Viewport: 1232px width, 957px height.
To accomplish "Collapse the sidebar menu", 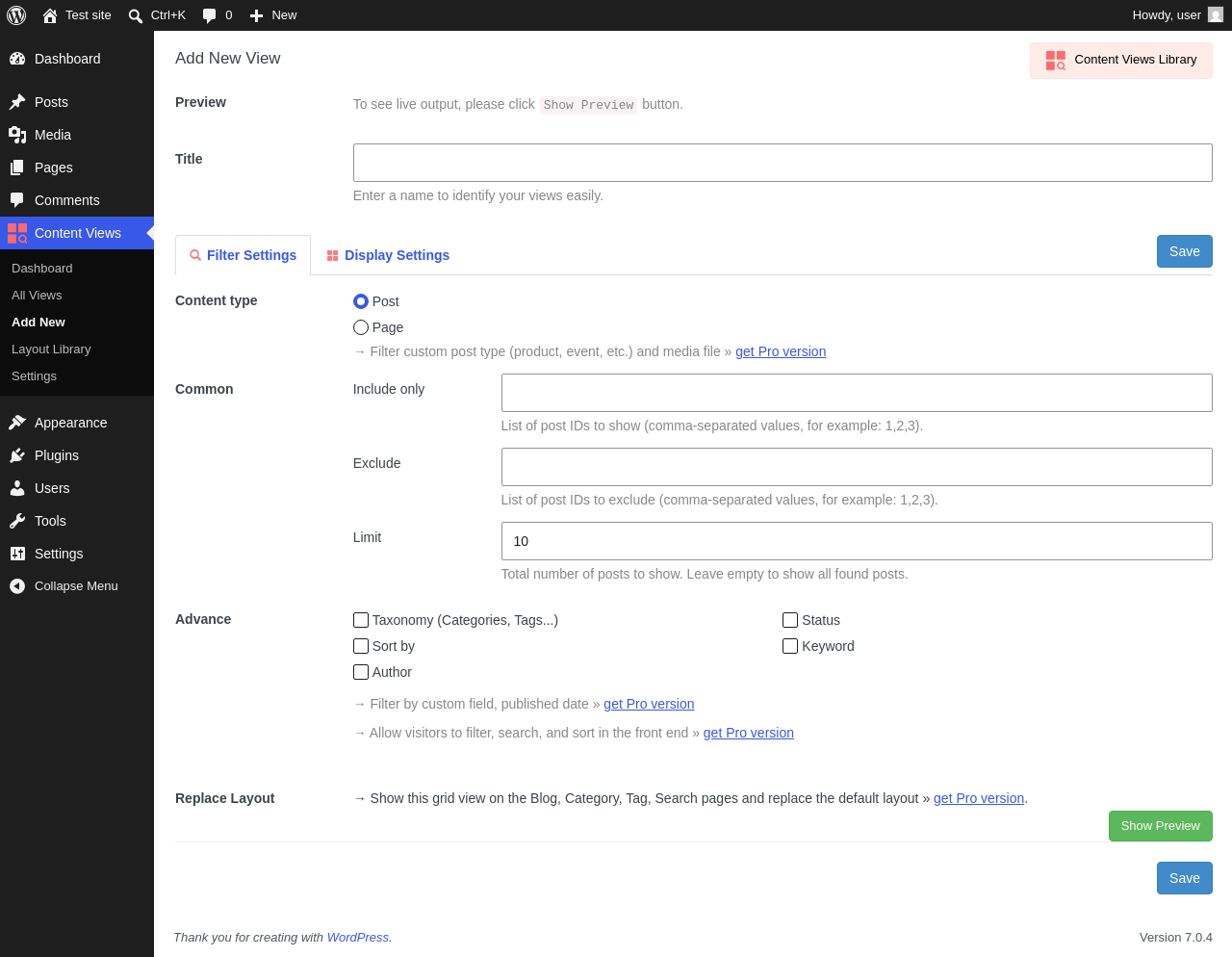I will 64,586.
